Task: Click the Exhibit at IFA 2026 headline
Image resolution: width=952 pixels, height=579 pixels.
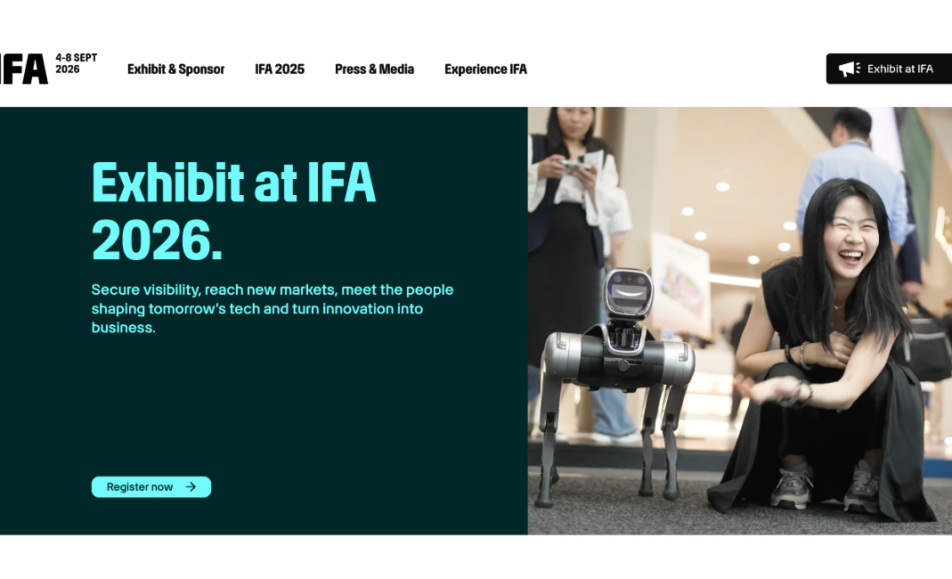Action: (x=233, y=211)
